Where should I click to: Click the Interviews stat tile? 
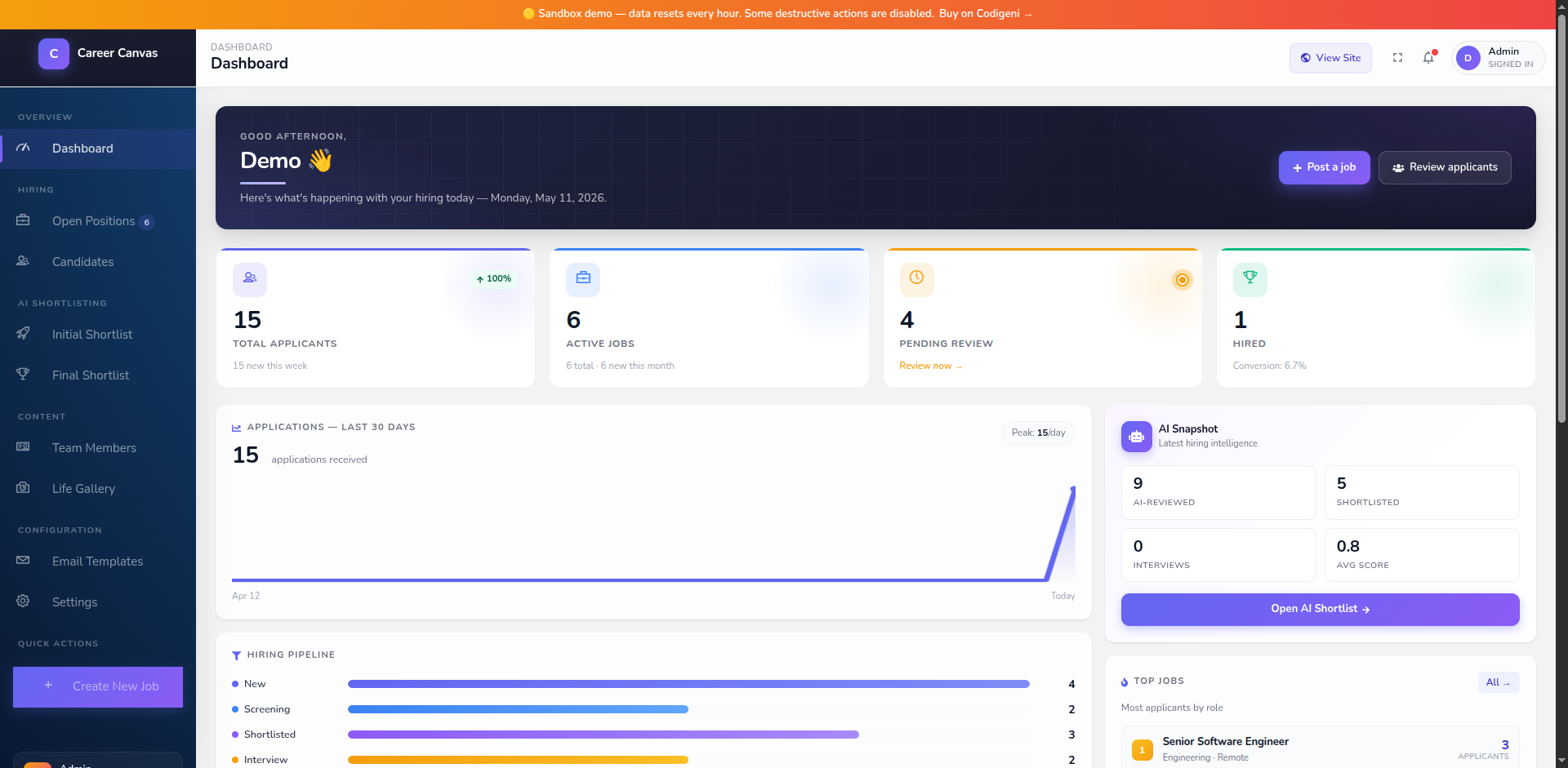[x=1218, y=555]
